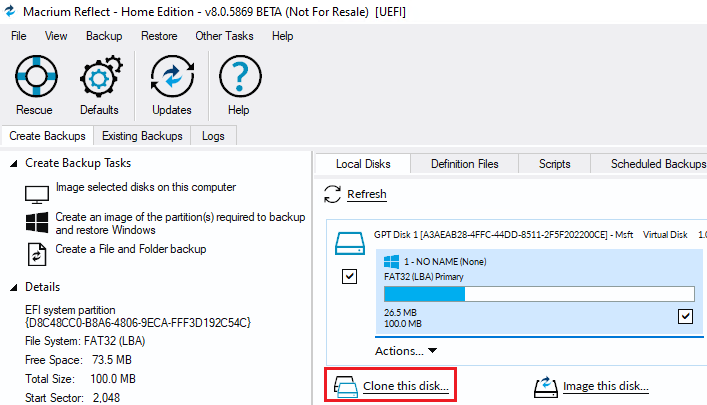Click the Virtual Disk label

665,235
